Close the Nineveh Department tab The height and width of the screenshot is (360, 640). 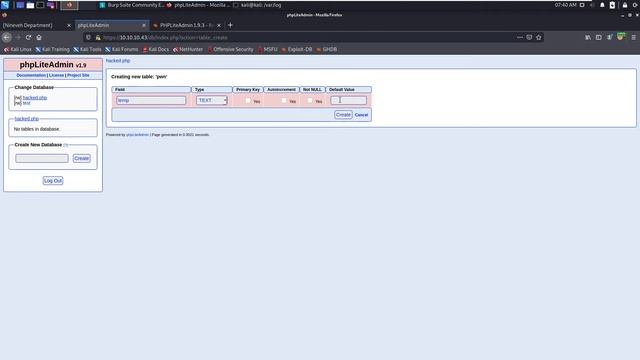[69, 25]
